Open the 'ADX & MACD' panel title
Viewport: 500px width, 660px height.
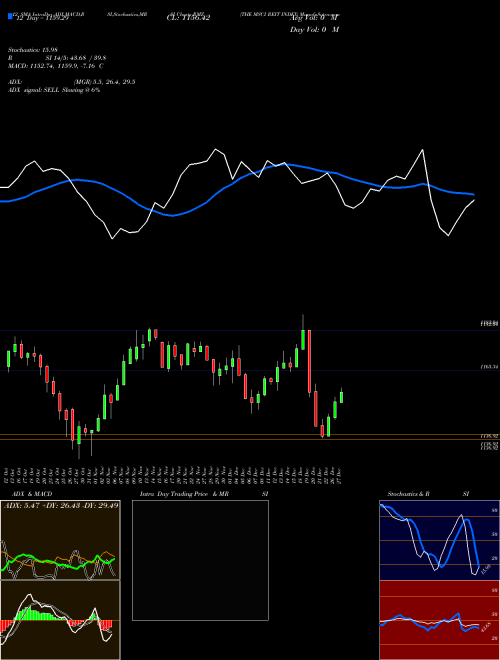tap(32, 494)
